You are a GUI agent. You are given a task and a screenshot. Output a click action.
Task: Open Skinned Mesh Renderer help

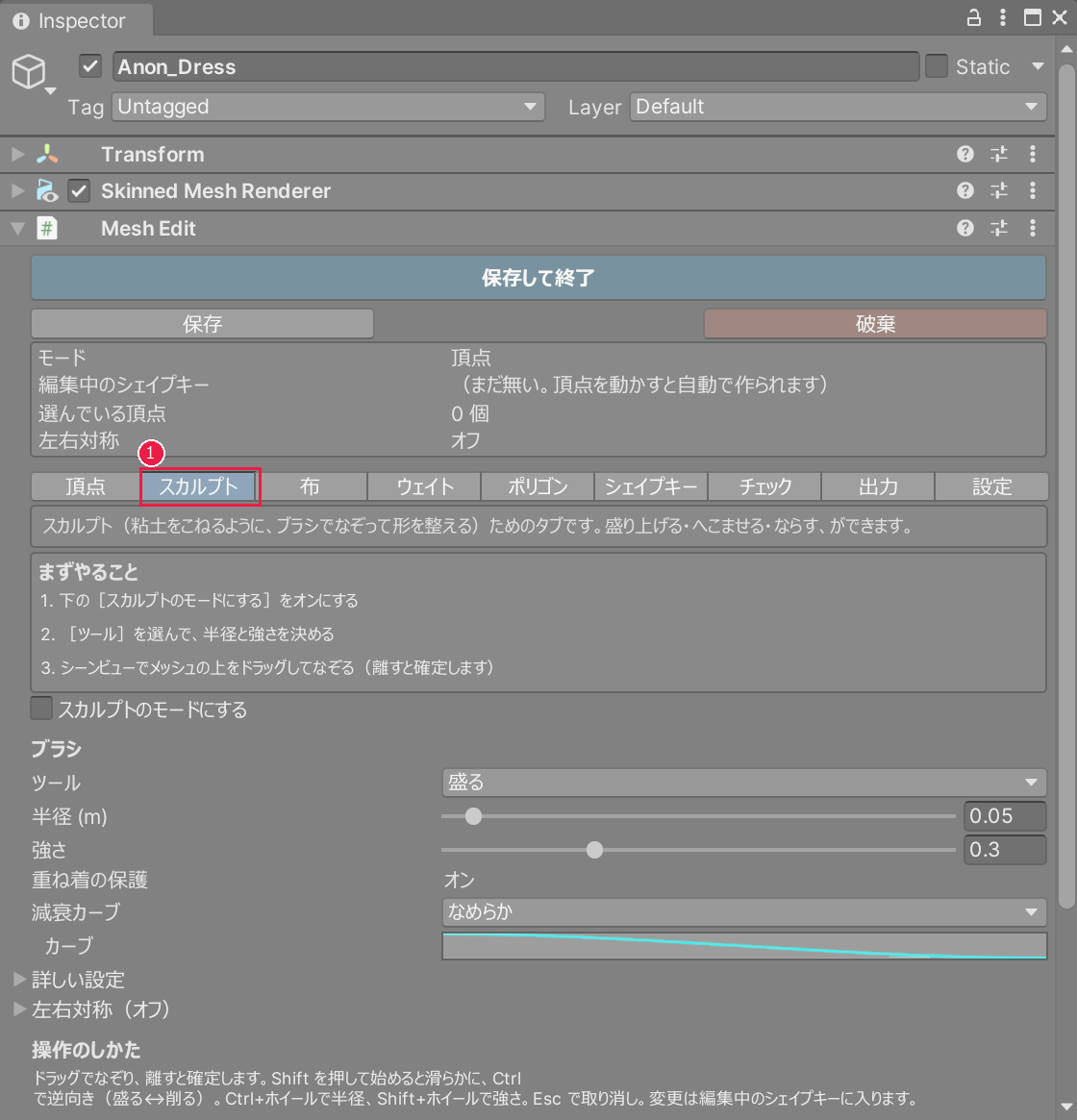pyautogui.click(x=964, y=190)
